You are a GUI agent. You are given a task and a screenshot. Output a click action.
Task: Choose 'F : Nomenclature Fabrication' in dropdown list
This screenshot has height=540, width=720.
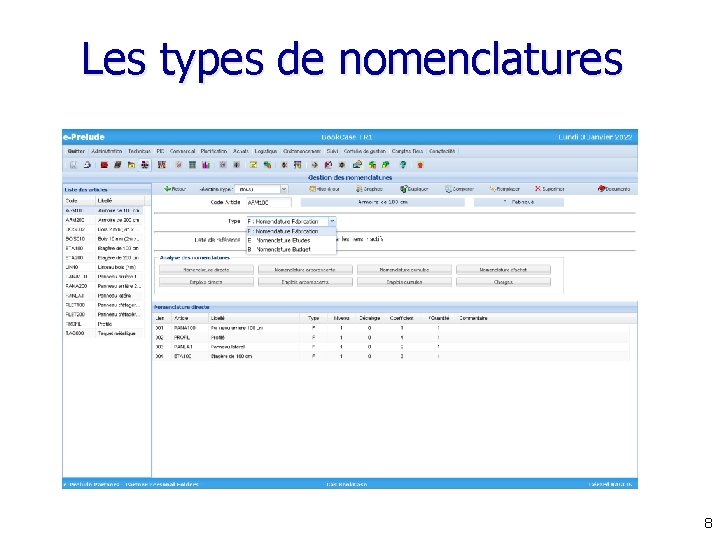pyautogui.click(x=291, y=231)
